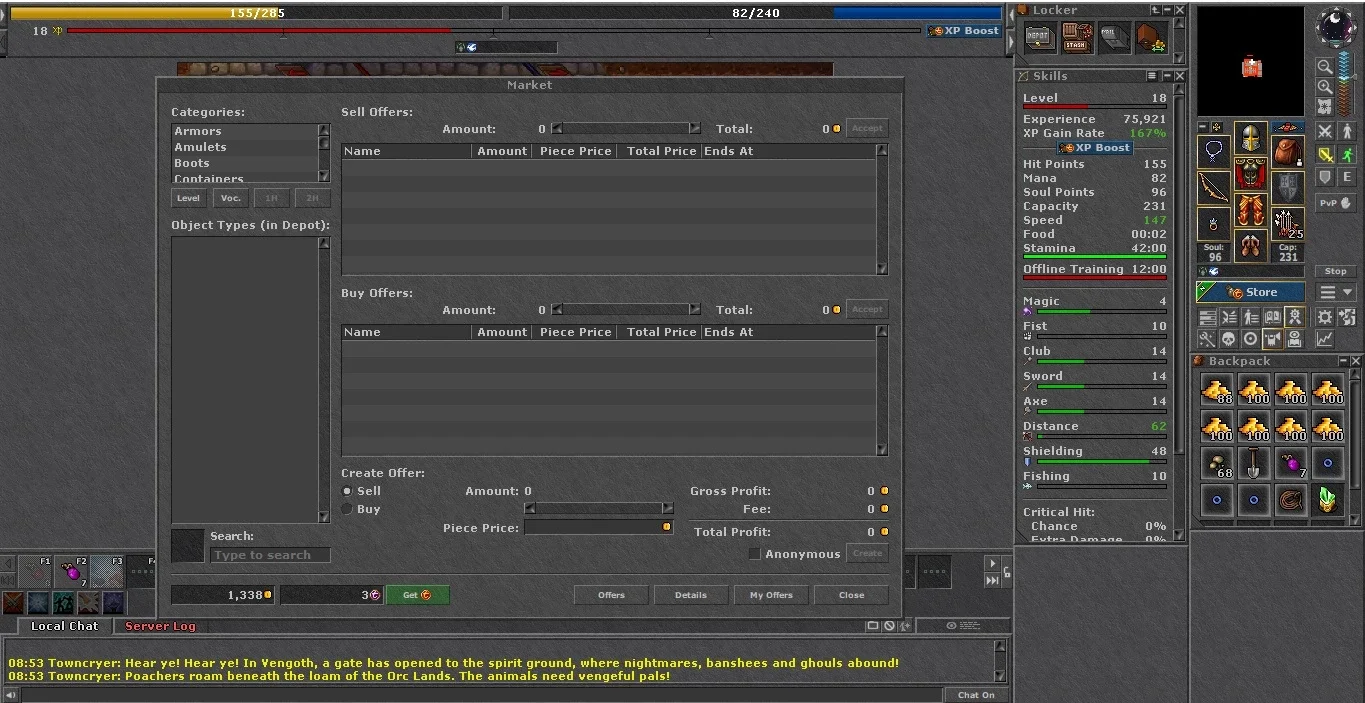Open the Store button
Image resolution: width=1365 pixels, height=703 pixels.
coord(1251,292)
